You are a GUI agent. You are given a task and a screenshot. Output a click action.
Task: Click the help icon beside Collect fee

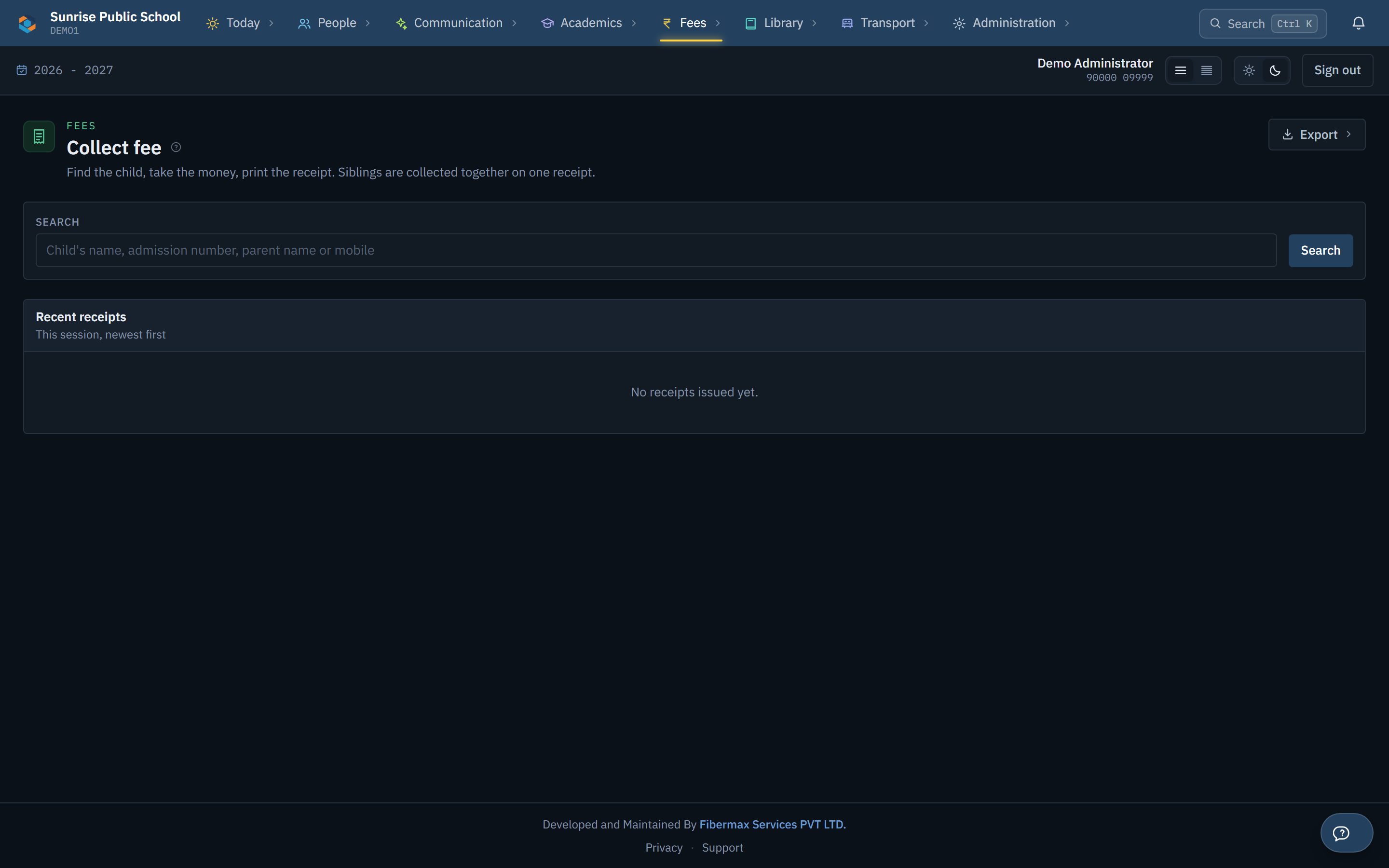pos(176,148)
